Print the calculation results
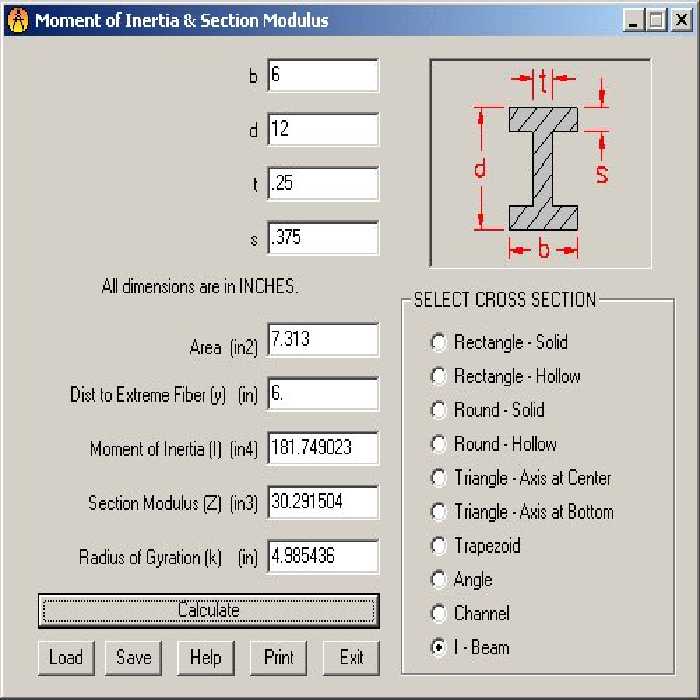This screenshot has height=700, width=700. click(x=278, y=658)
